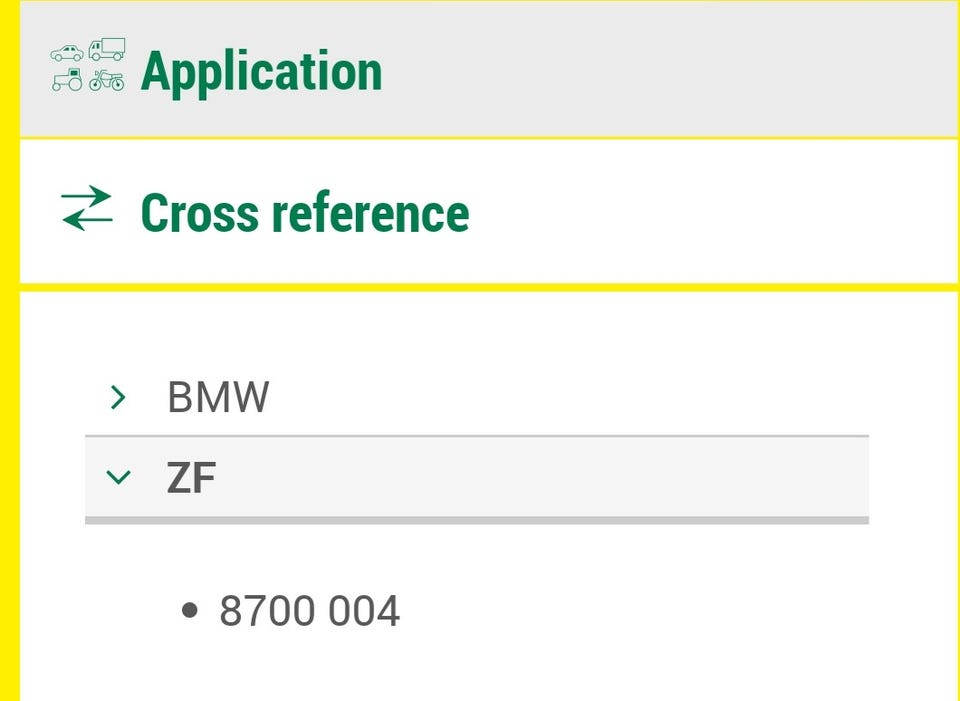The image size is (960, 701).
Task: Click the gray divider line beneath ZF row
Action: [x=476, y=520]
